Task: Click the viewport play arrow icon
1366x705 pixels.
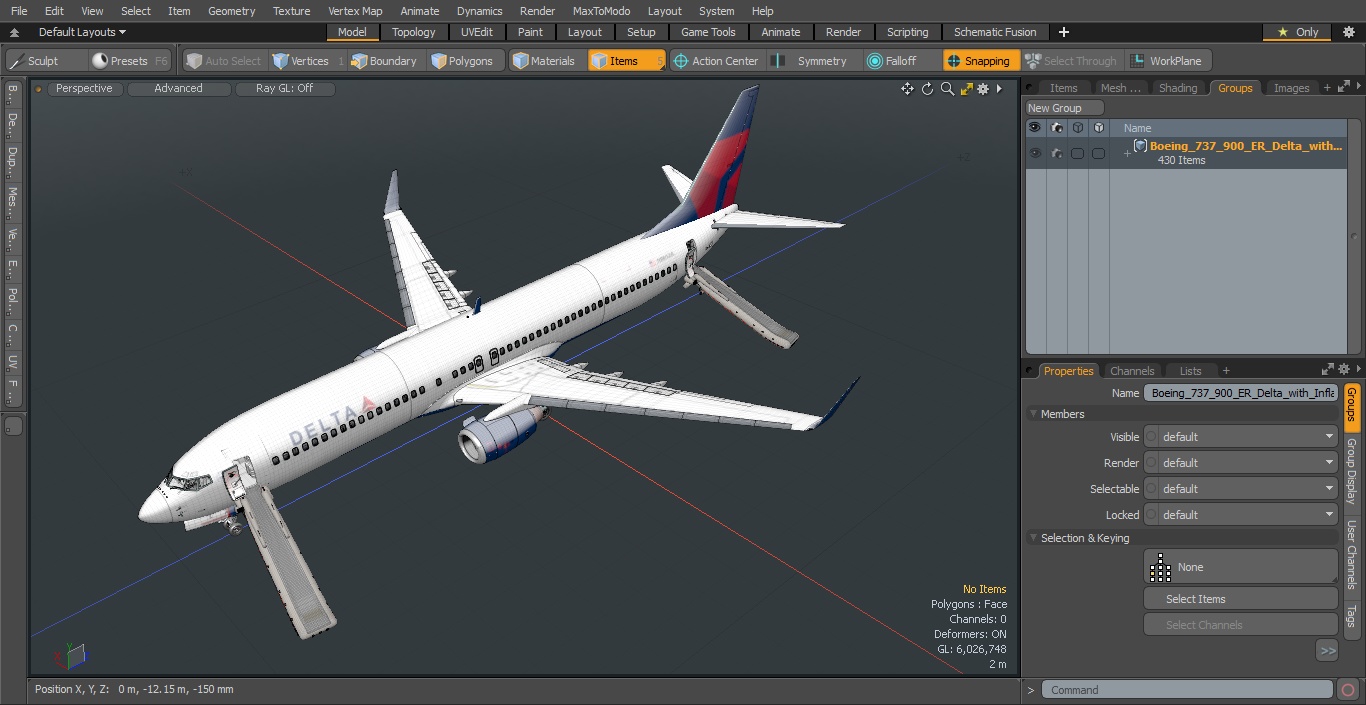Action: tap(999, 89)
